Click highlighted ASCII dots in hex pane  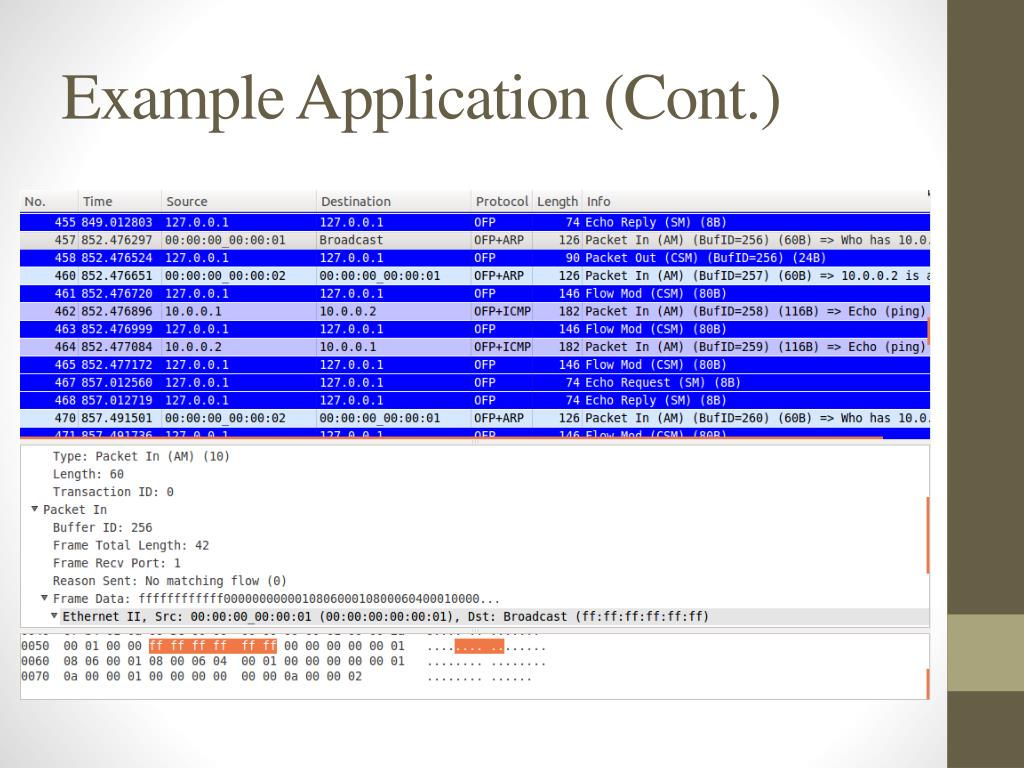pyautogui.click(x=479, y=647)
